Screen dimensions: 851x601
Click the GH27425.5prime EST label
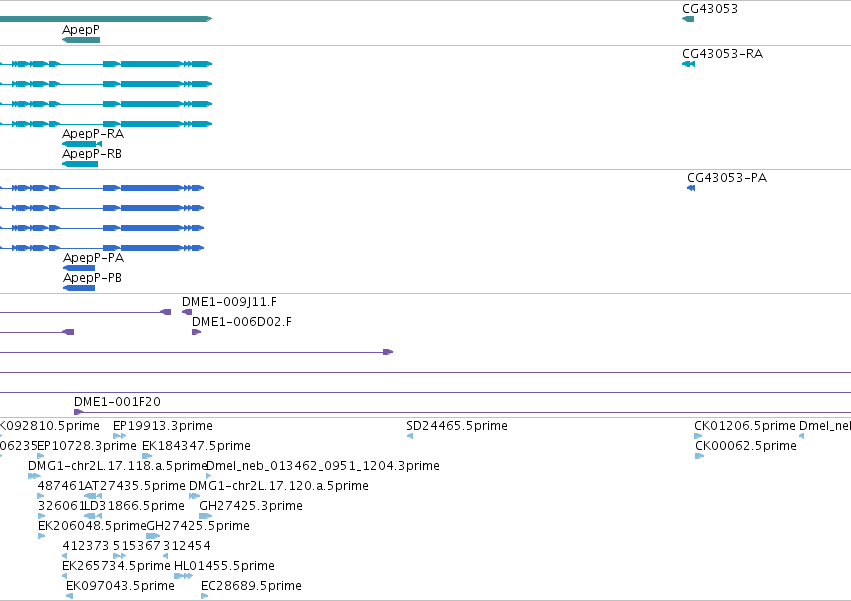[198, 526]
